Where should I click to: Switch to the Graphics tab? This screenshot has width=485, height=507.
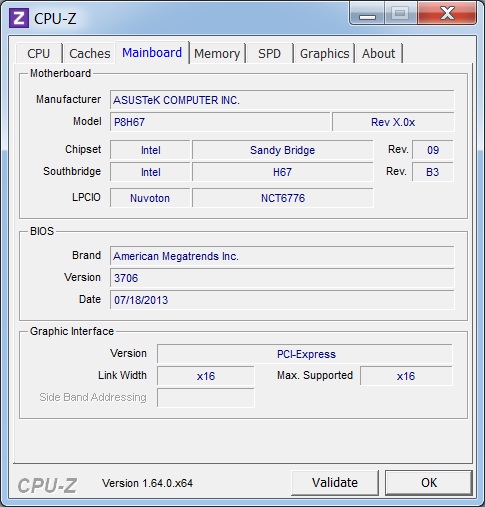[324, 53]
